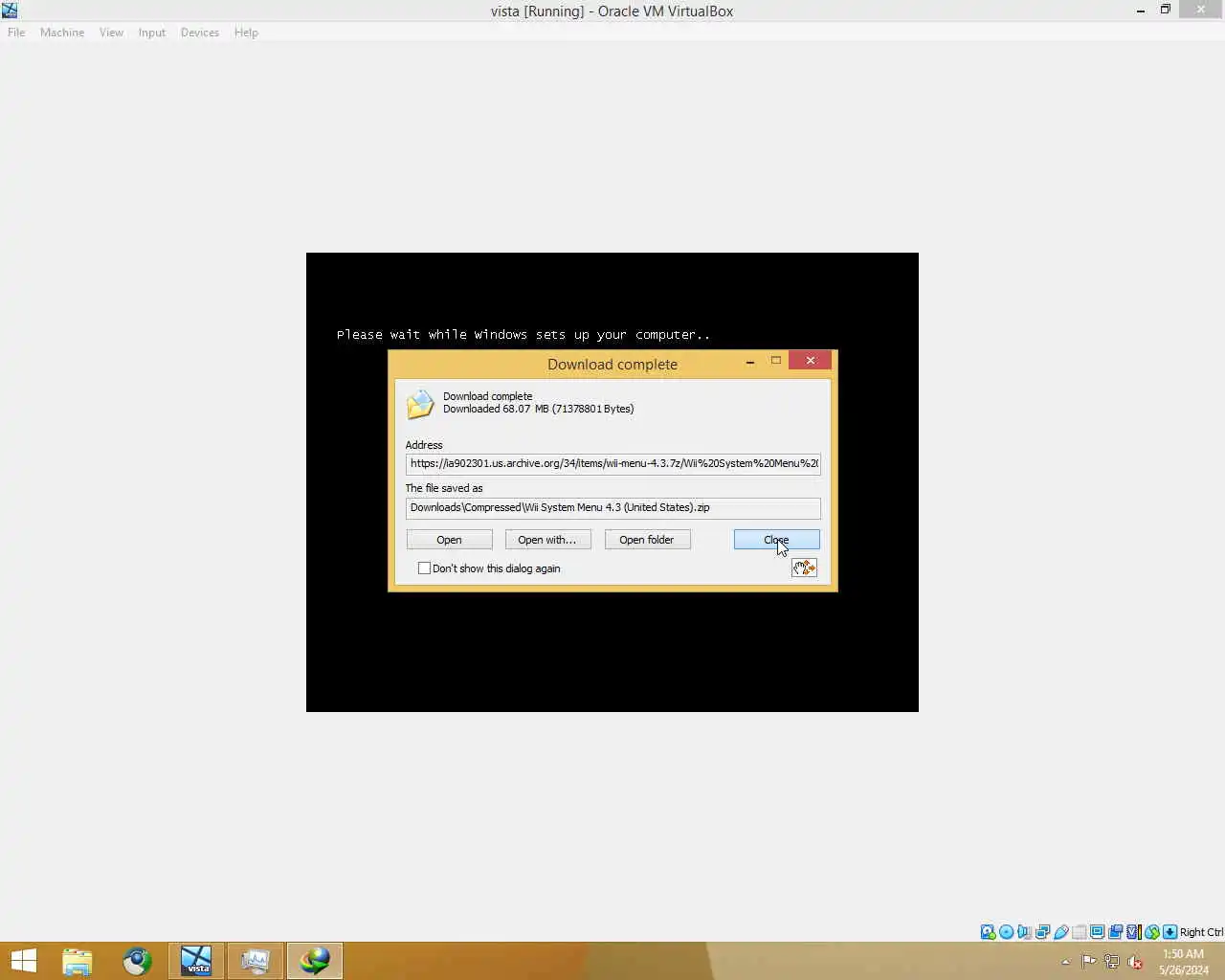Enable Don't show this dialog again
Screen dimensions: 1225x980
tap(424, 568)
